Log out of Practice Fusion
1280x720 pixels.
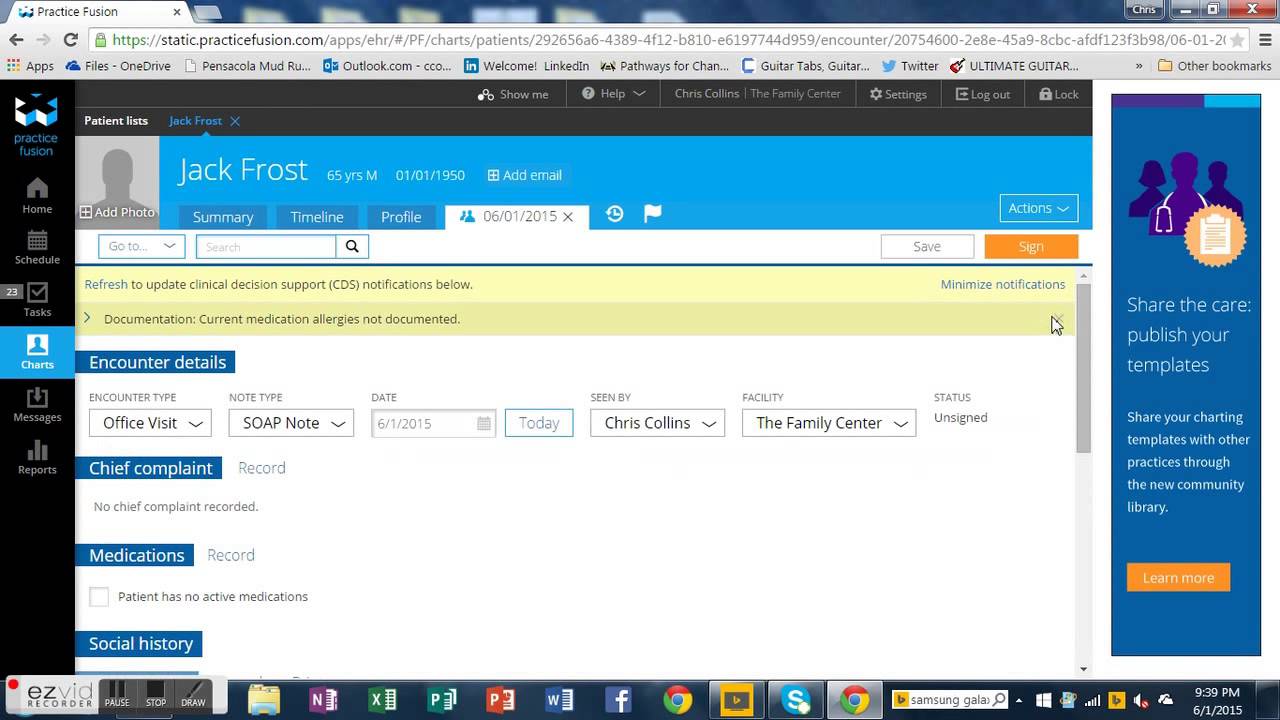click(983, 94)
